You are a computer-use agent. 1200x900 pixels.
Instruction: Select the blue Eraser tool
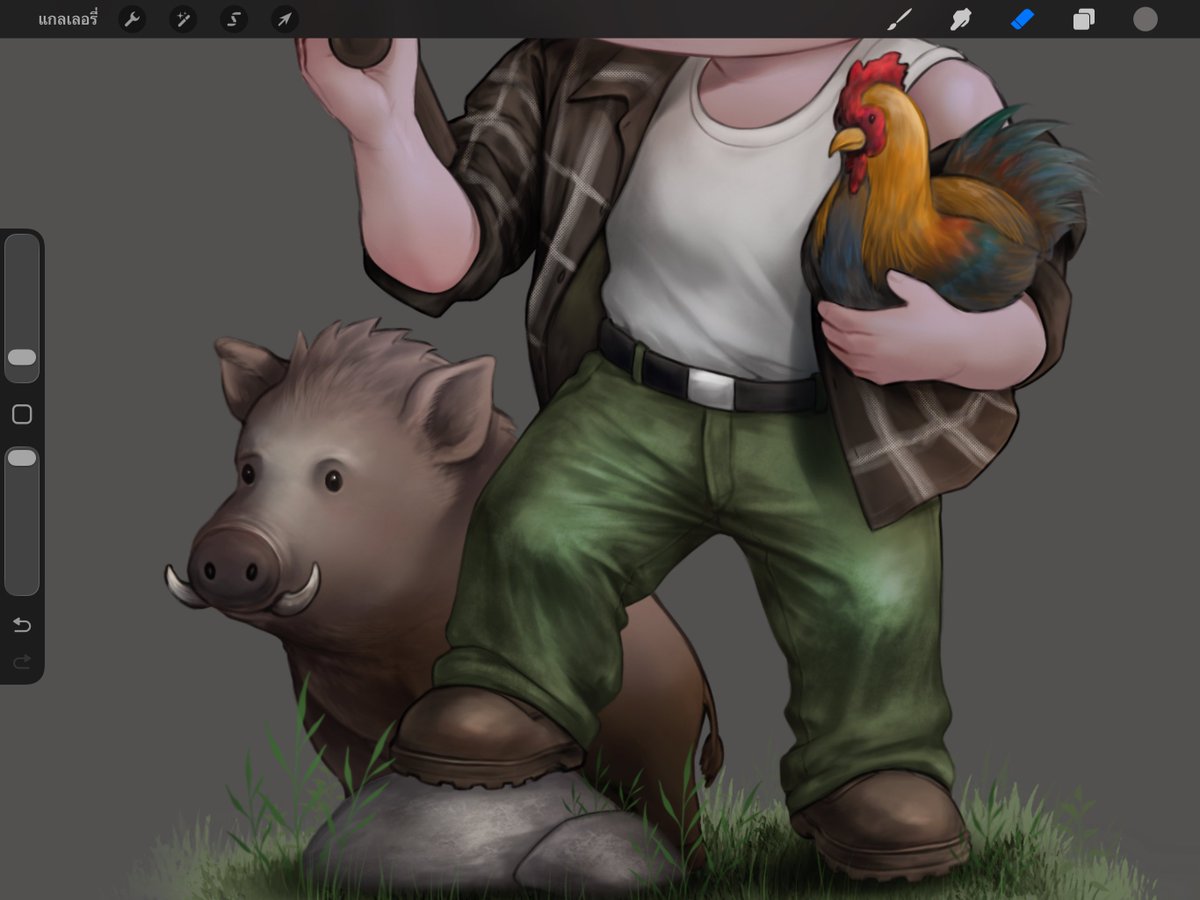click(x=1022, y=19)
